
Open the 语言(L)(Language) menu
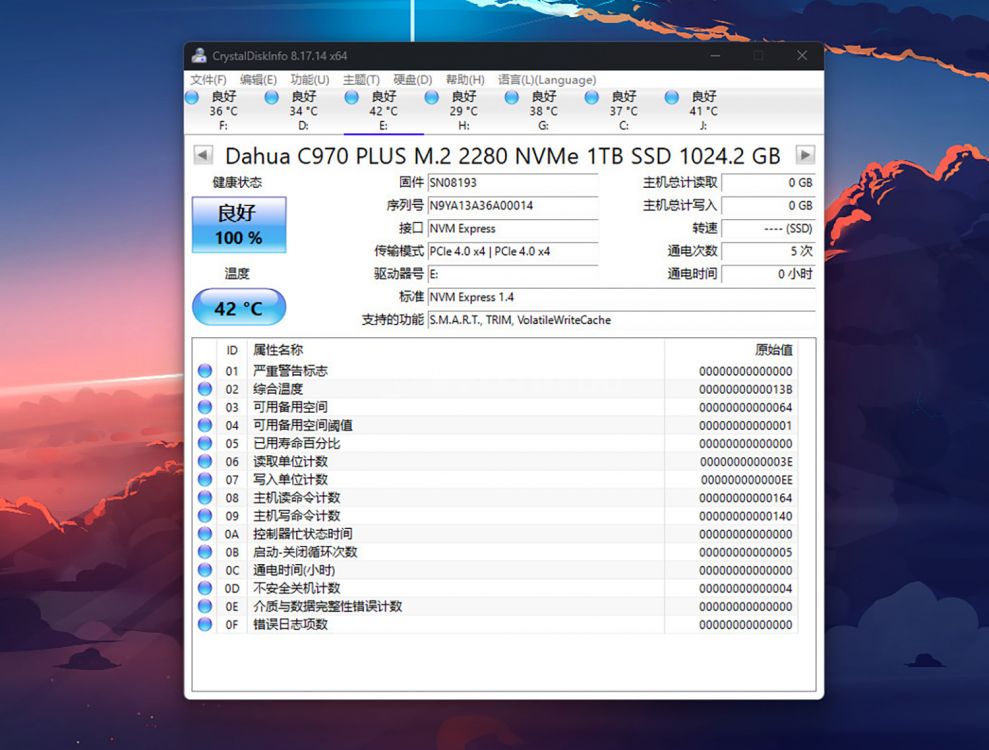pos(547,79)
